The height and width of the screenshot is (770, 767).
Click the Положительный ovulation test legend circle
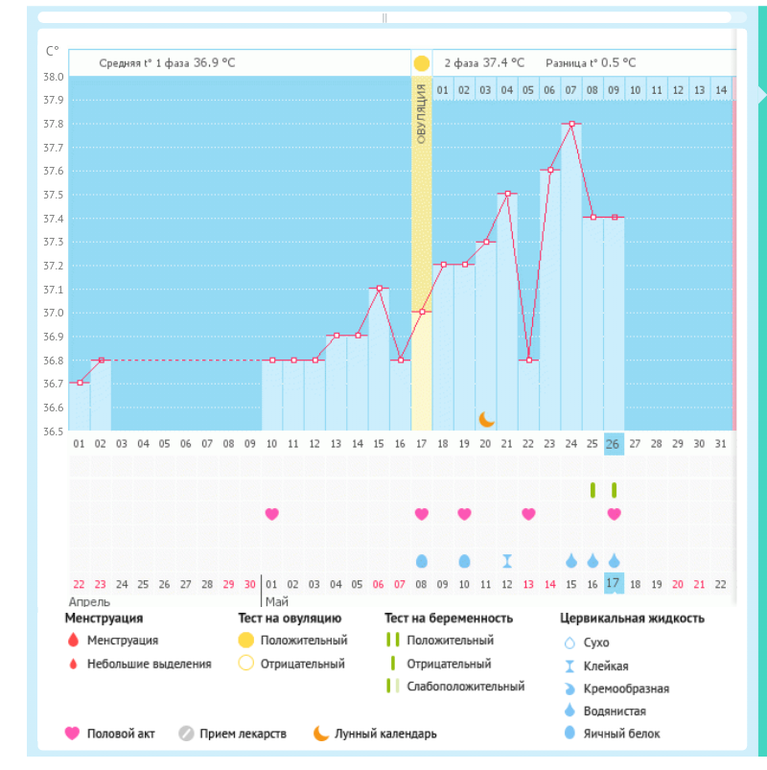click(245, 640)
